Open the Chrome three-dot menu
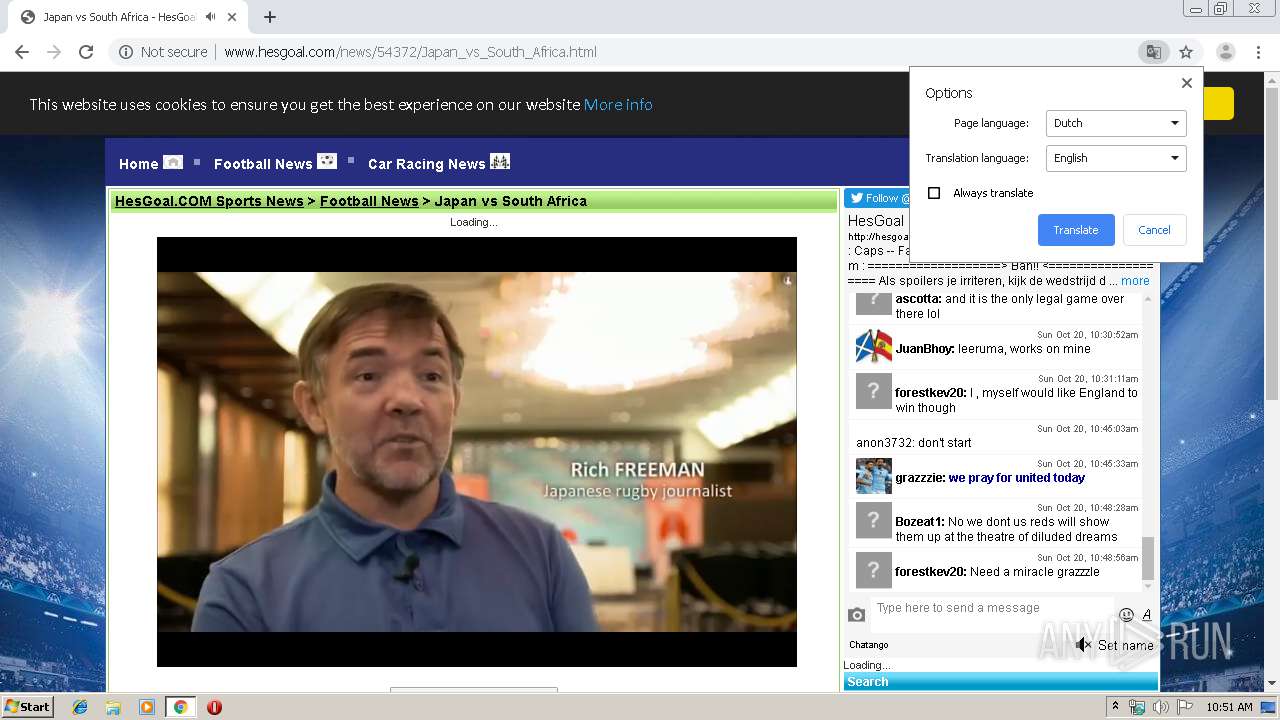 (x=1258, y=52)
